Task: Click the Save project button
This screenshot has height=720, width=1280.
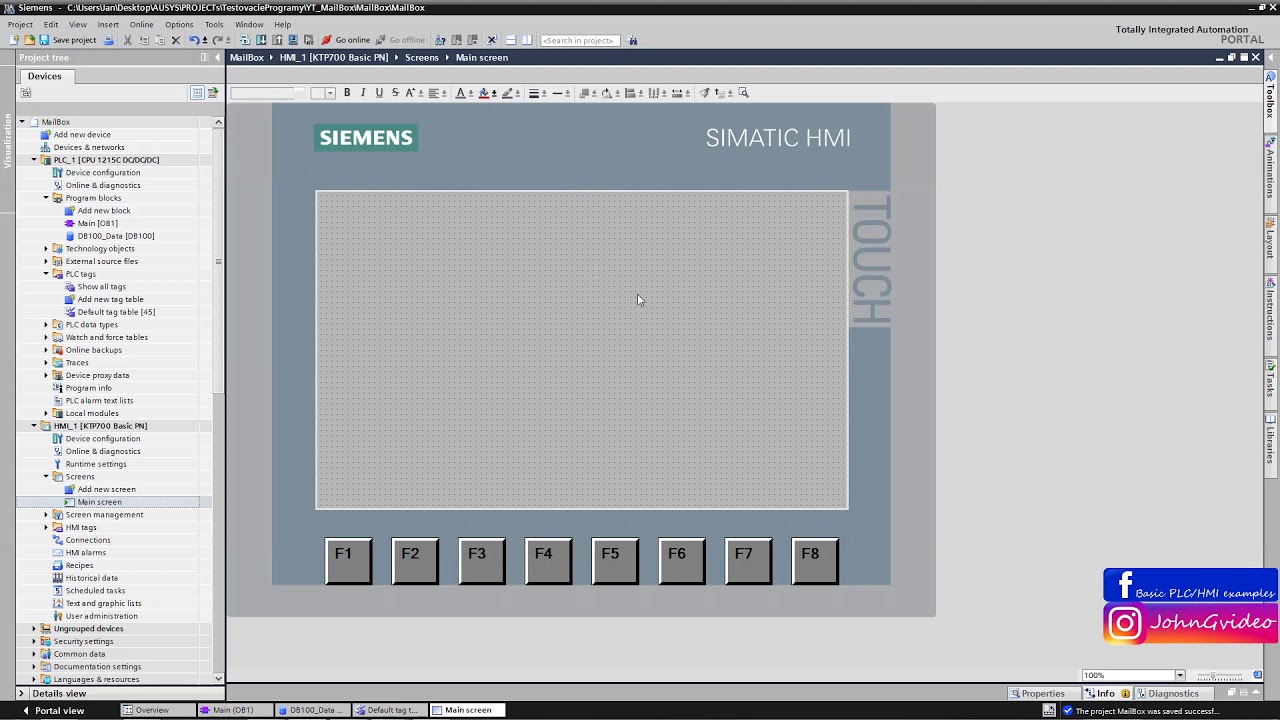Action: (x=67, y=40)
